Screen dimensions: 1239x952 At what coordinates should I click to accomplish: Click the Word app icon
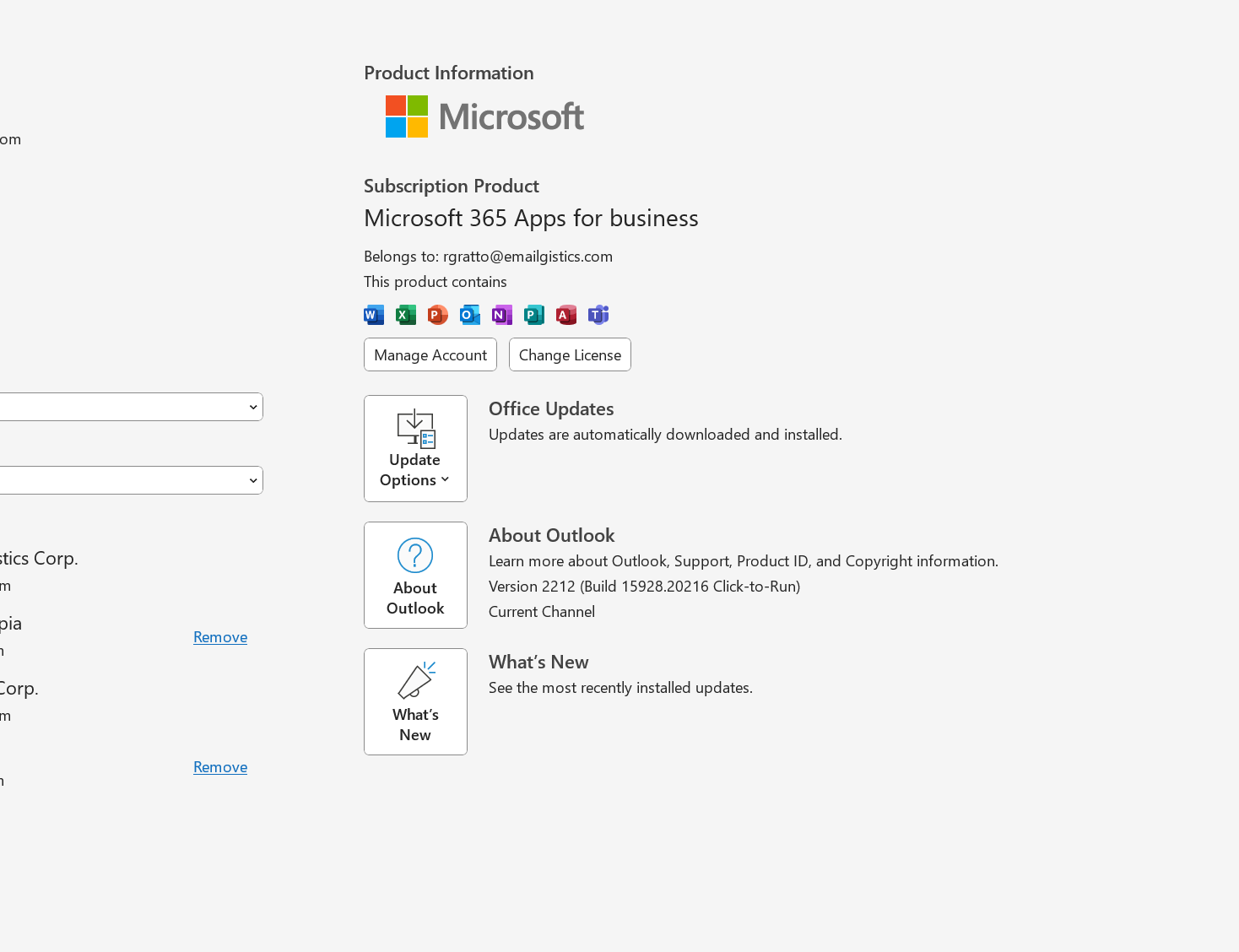click(x=373, y=314)
